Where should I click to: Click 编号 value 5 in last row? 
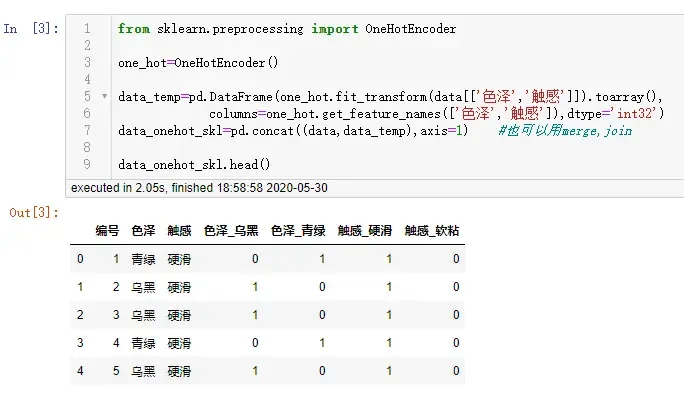click(116, 370)
